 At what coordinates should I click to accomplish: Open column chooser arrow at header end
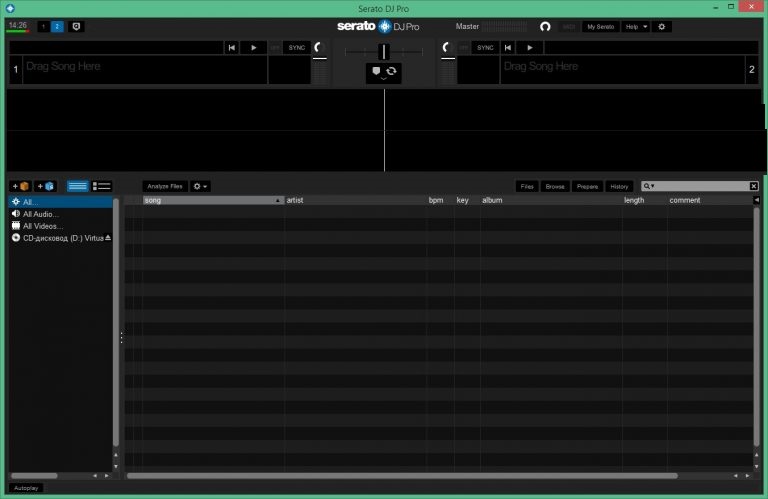[757, 200]
